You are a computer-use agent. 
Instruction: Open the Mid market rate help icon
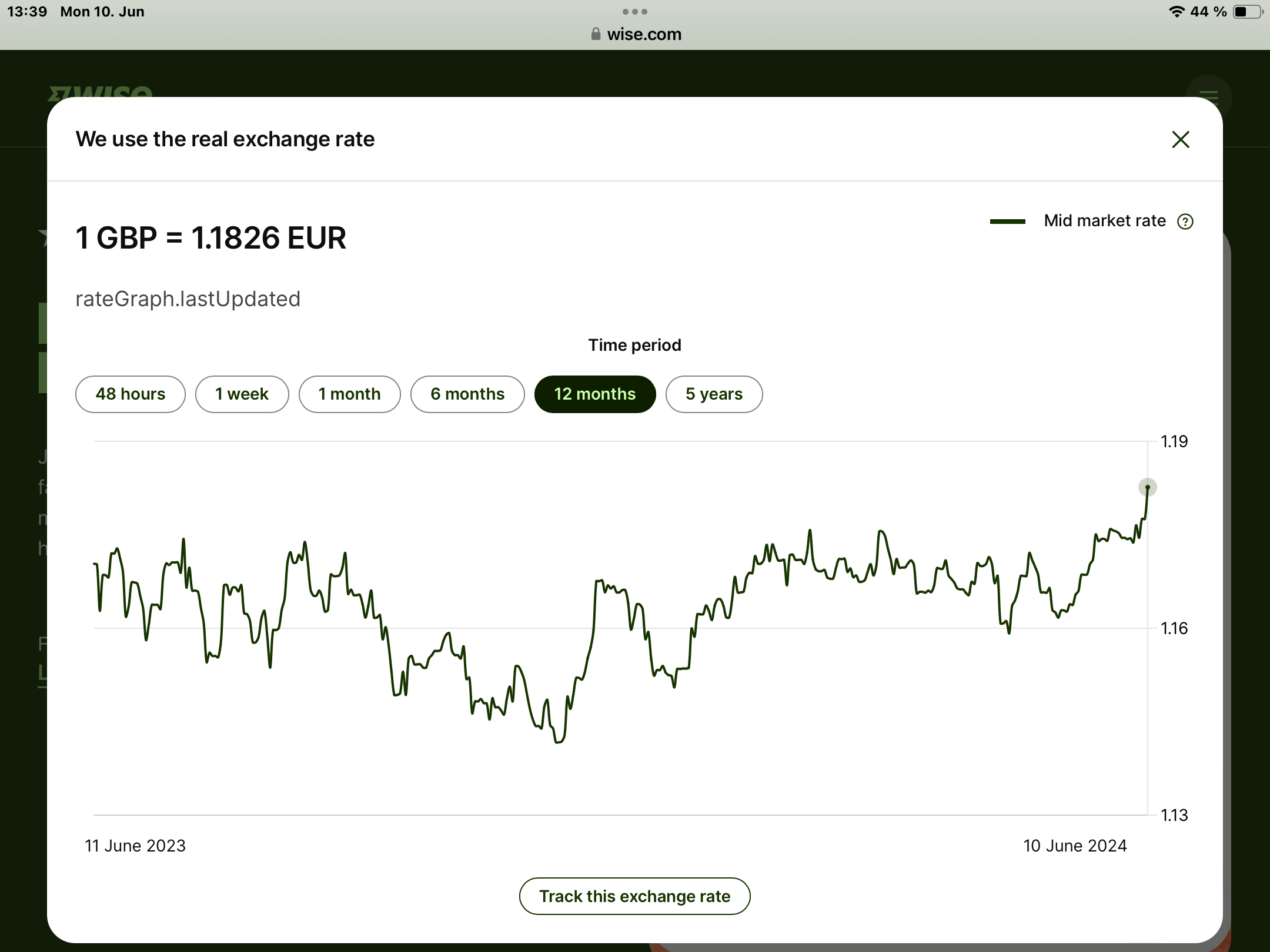click(x=1185, y=222)
